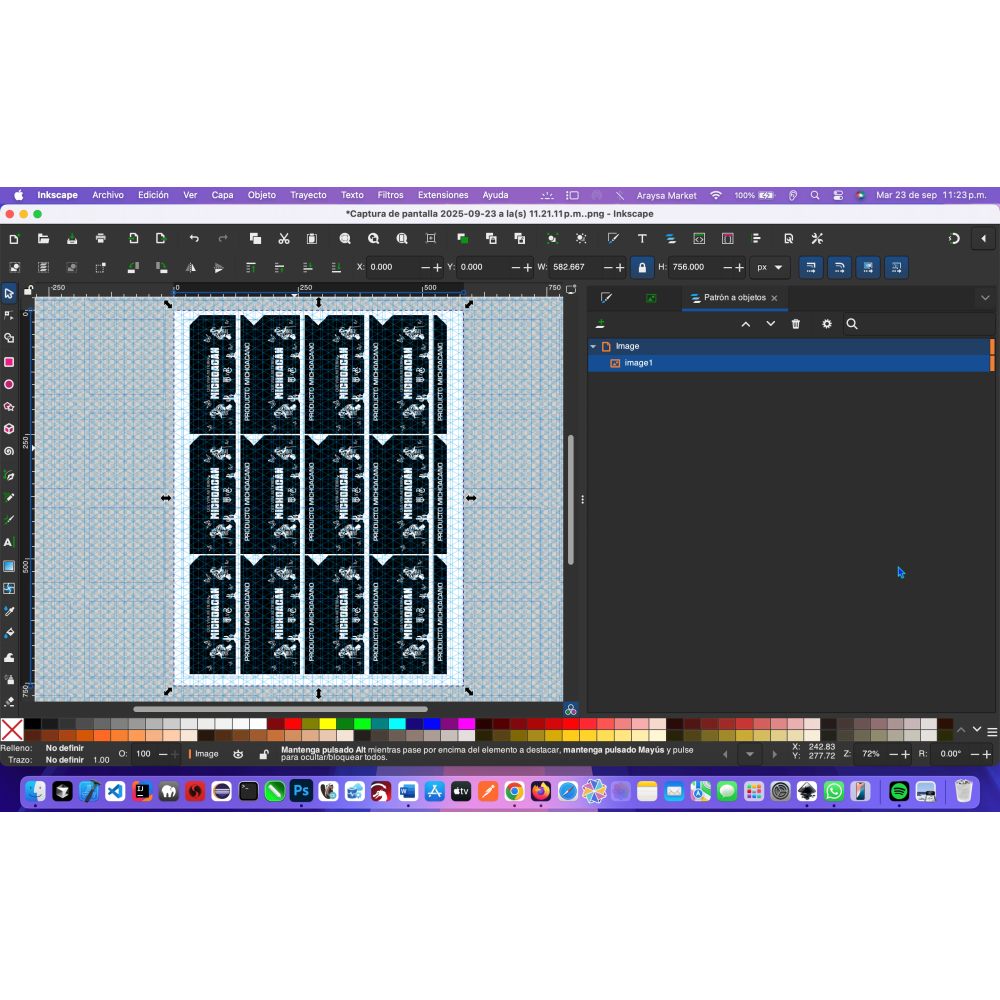Click the Save document icon
Image resolution: width=1000 pixels, height=1000 pixels.
pyautogui.click(x=72, y=239)
